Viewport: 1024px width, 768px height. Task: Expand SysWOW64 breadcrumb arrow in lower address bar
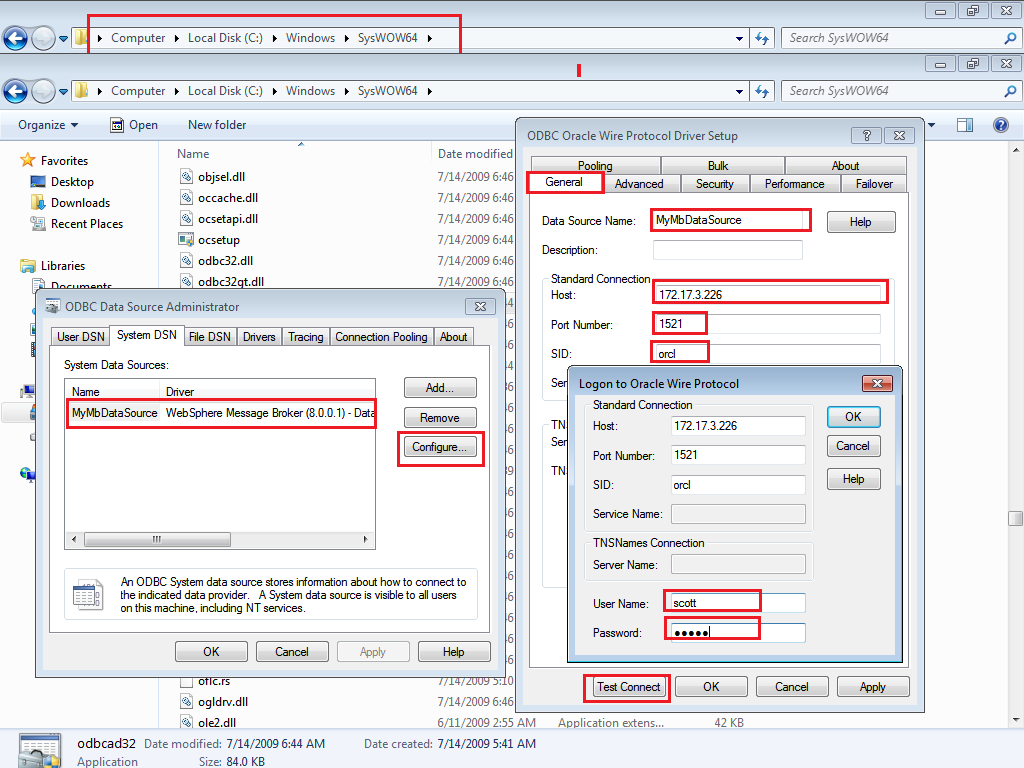(430, 91)
